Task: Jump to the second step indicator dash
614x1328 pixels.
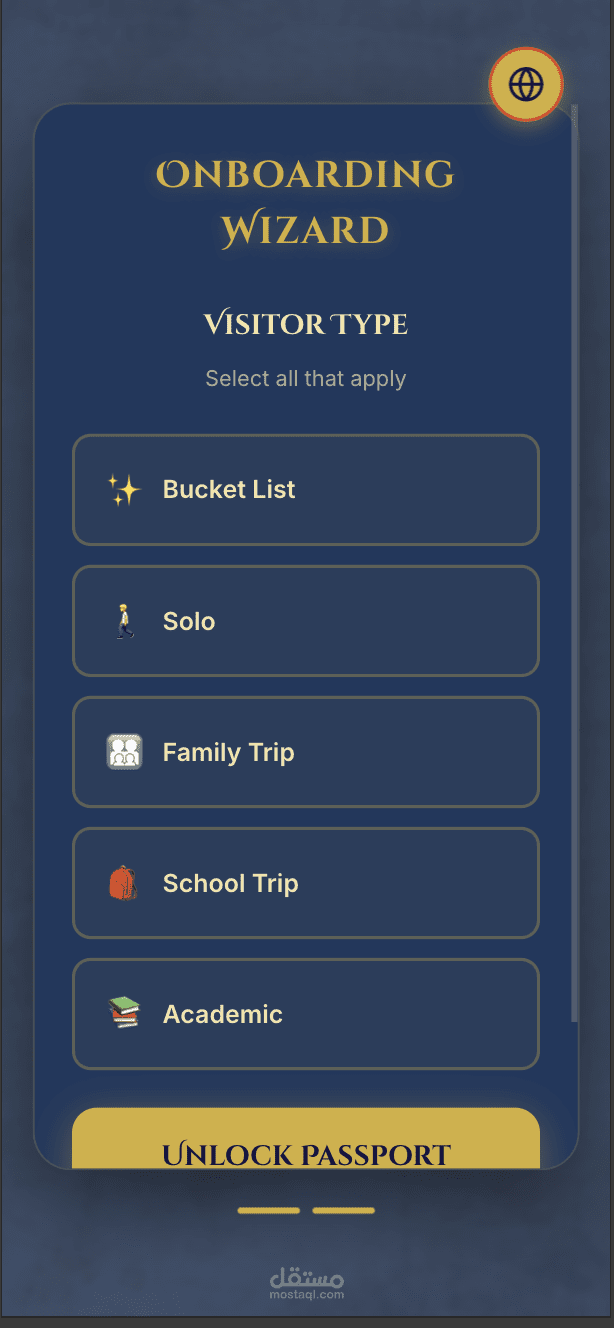Action: pyautogui.click(x=343, y=1211)
